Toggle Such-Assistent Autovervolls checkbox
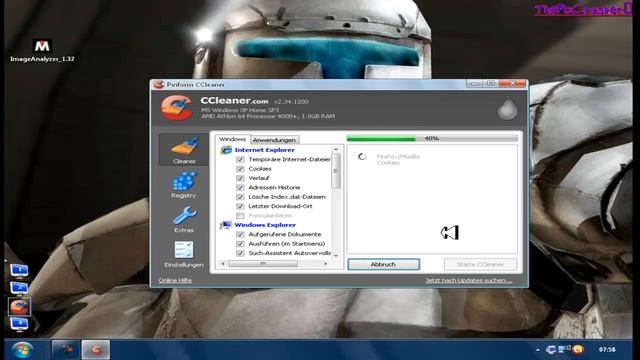Viewport: 640px width, 360px height. tap(240, 253)
